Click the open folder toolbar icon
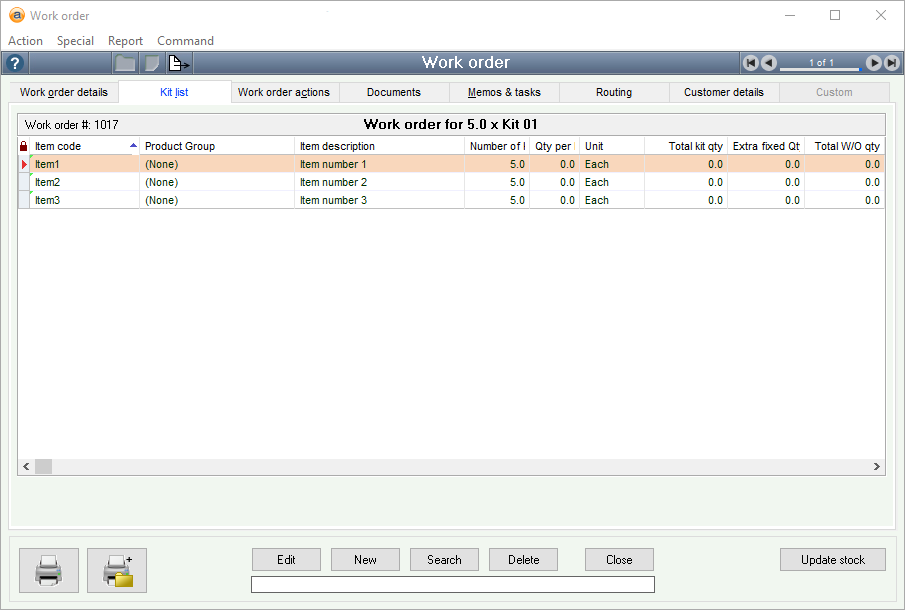Screen dimensions: 905x610 point(125,63)
